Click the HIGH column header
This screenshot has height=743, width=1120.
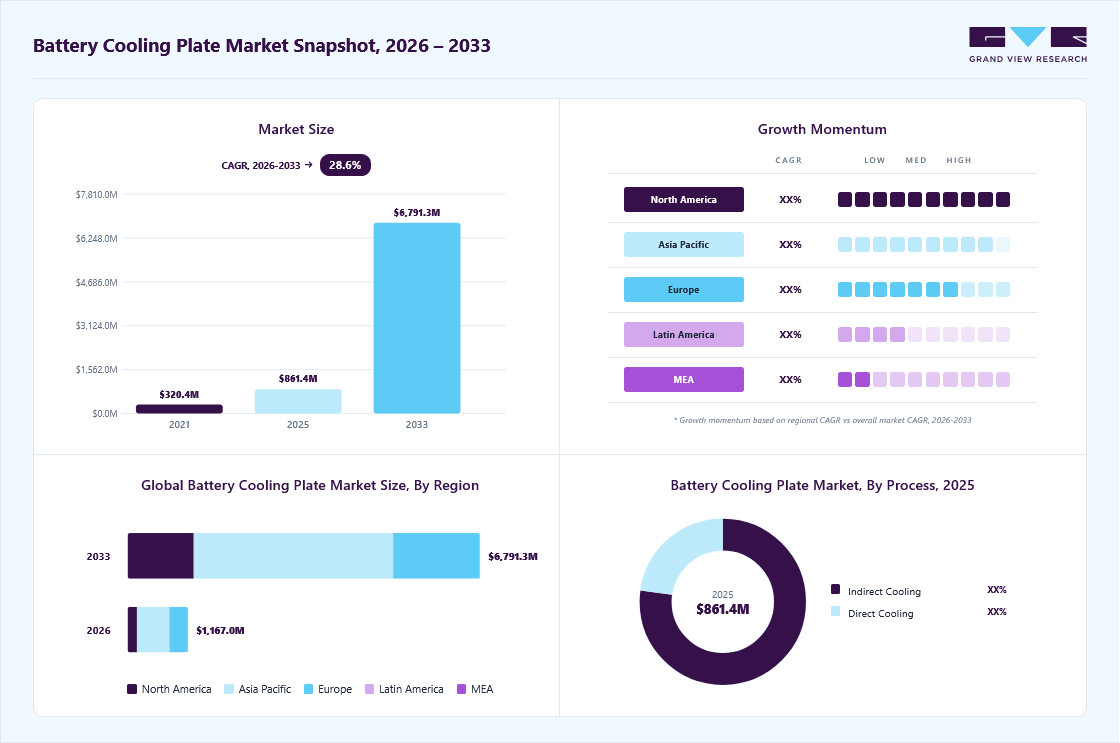pos(959,160)
